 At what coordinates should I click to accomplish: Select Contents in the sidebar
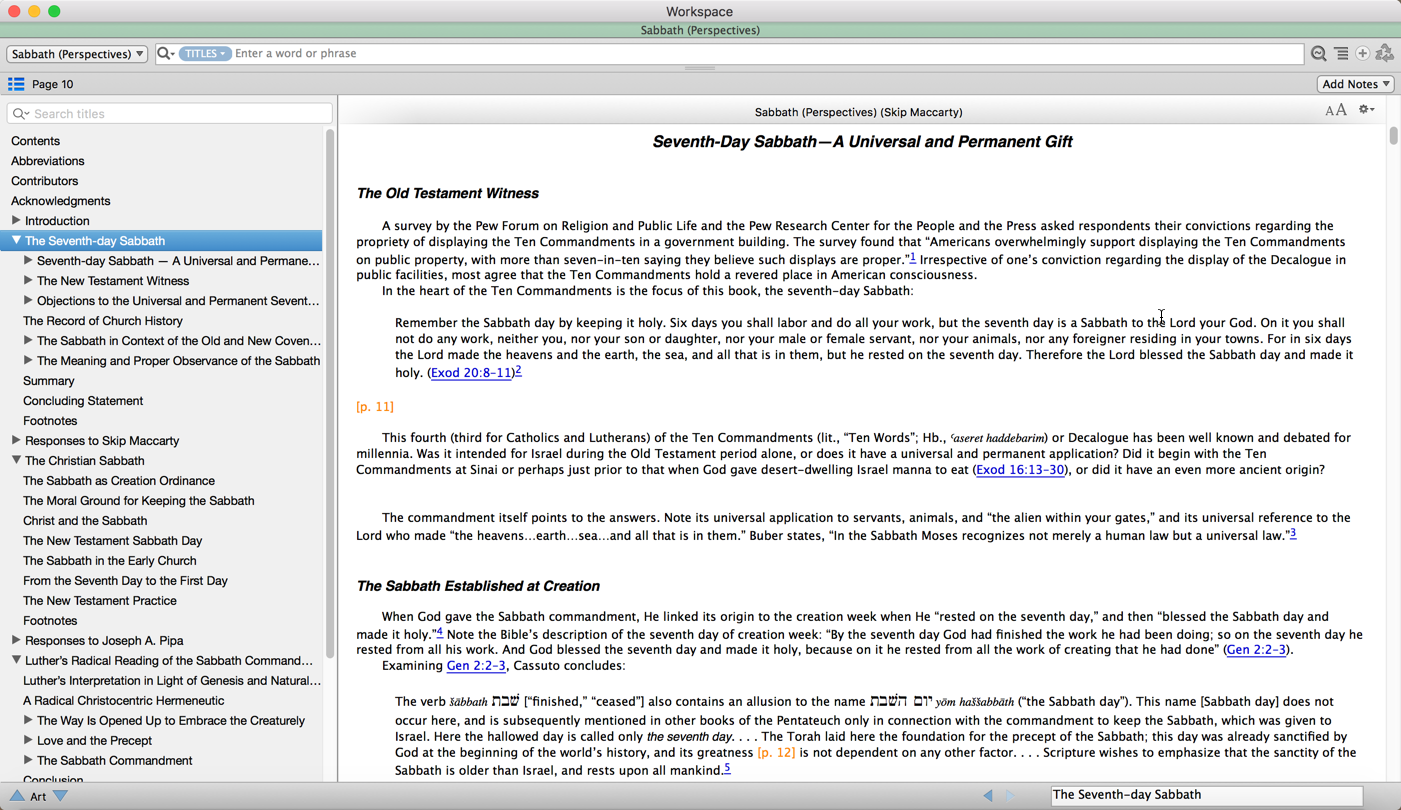coord(35,141)
